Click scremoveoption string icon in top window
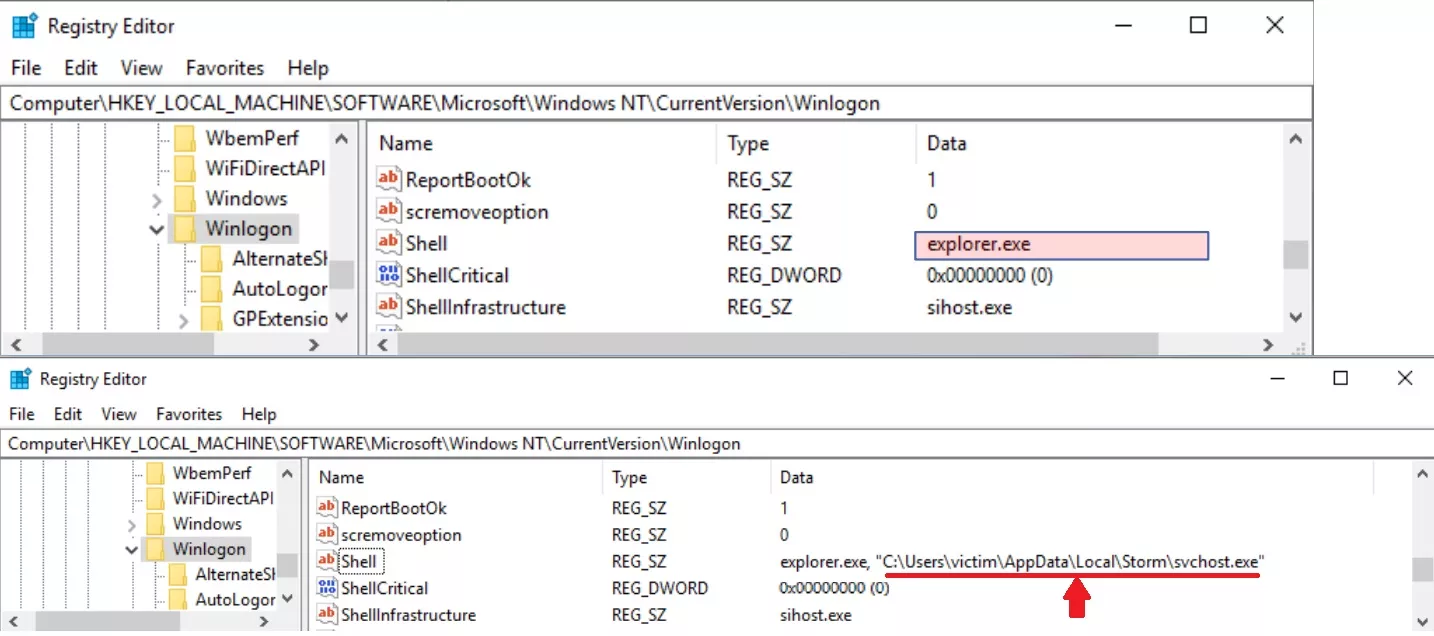Screen dimensions: 1434x636 pos(388,212)
